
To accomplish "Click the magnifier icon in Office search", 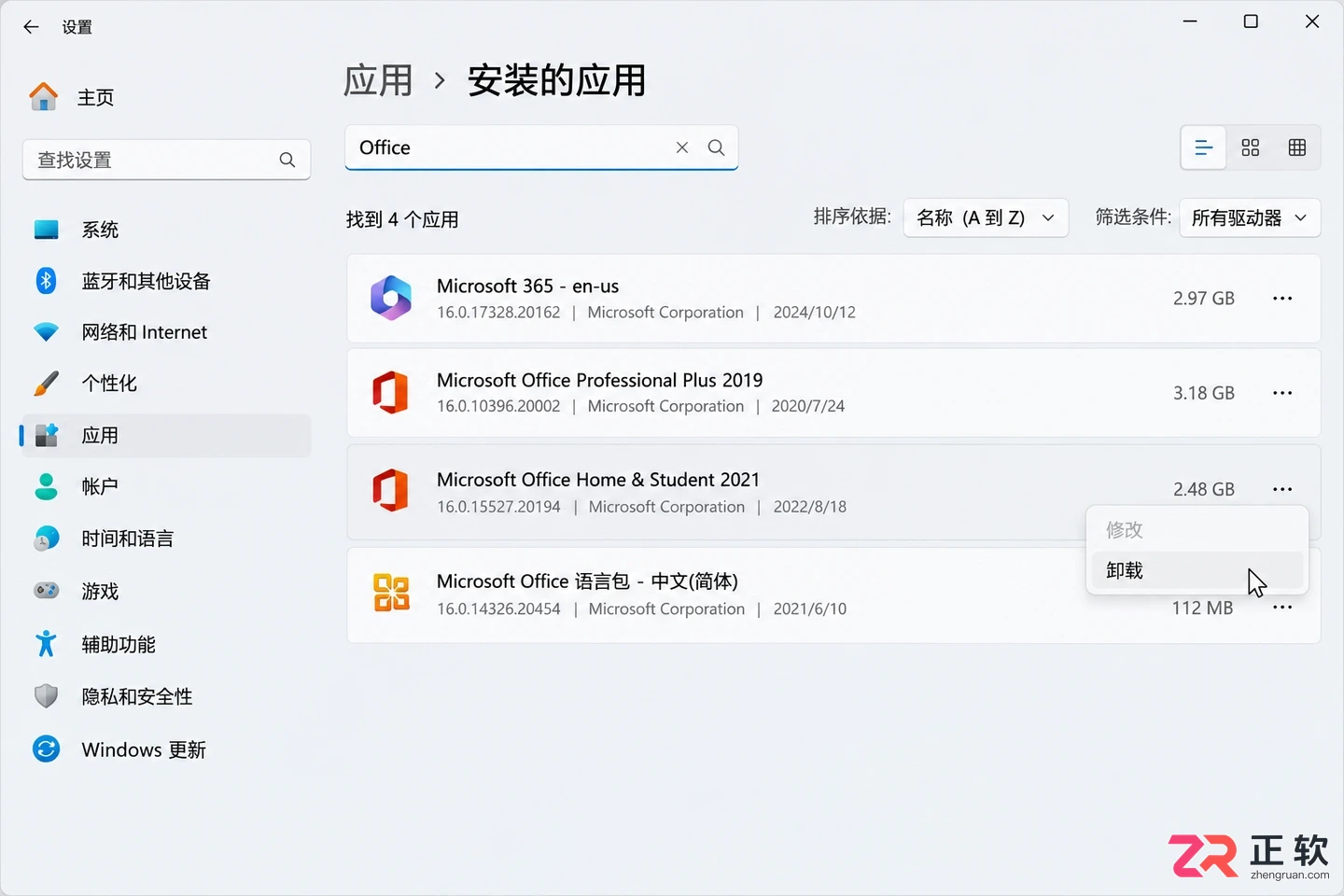I will pyautogui.click(x=716, y=147).
